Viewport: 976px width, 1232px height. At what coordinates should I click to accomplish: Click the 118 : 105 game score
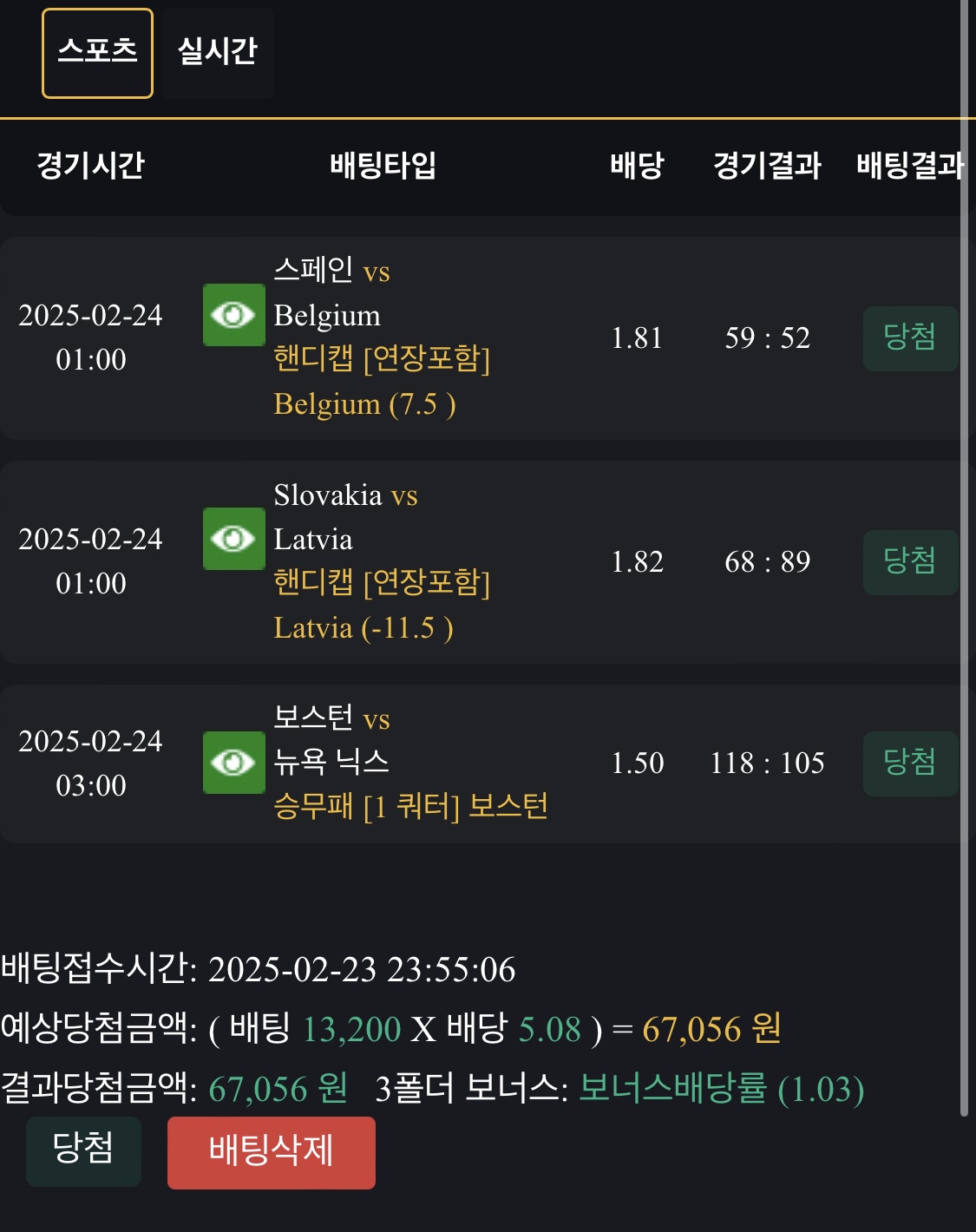point(767,763)
